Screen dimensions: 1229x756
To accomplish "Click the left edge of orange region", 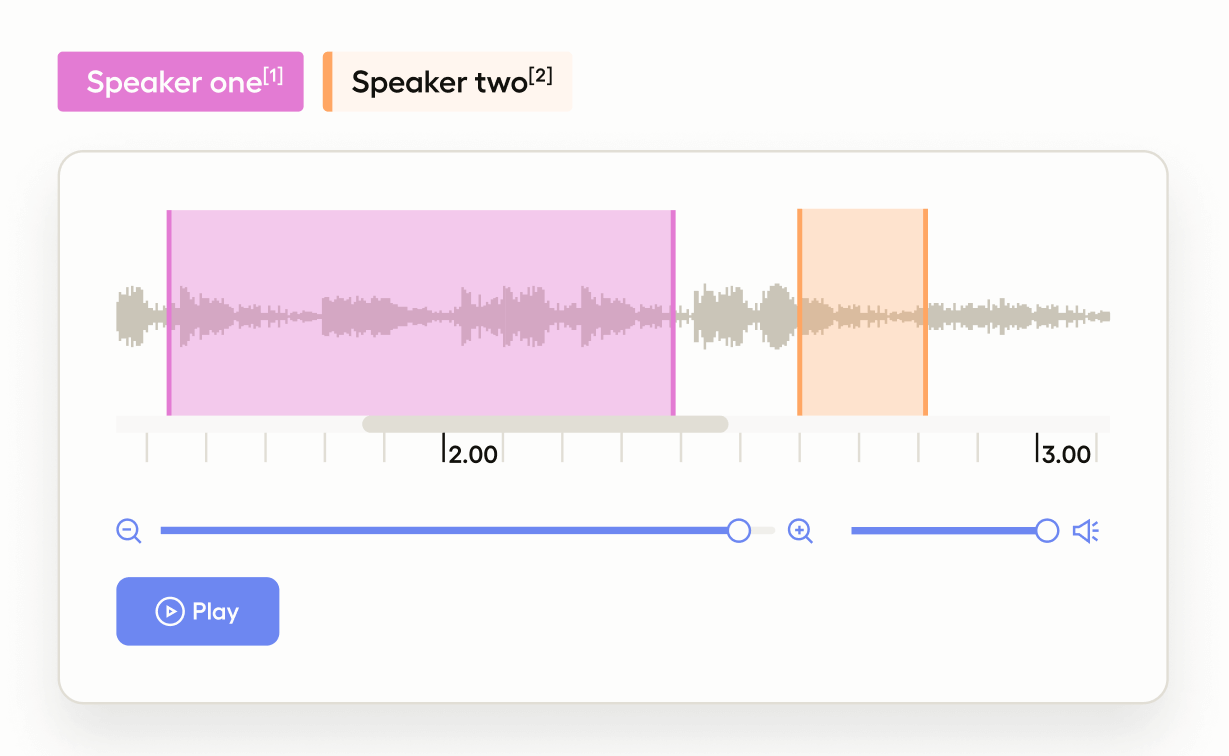I will (799, 312).
